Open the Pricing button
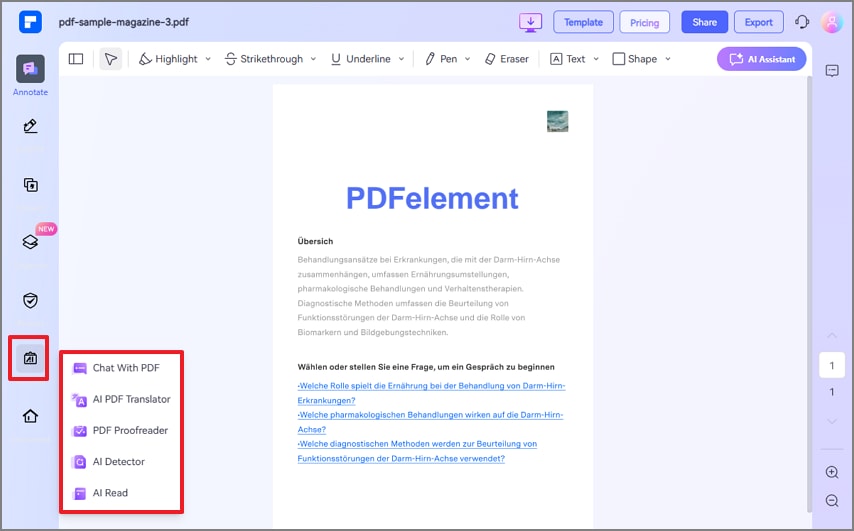The width and height of the screenshot is (854, 531). (x=644, y=22)
